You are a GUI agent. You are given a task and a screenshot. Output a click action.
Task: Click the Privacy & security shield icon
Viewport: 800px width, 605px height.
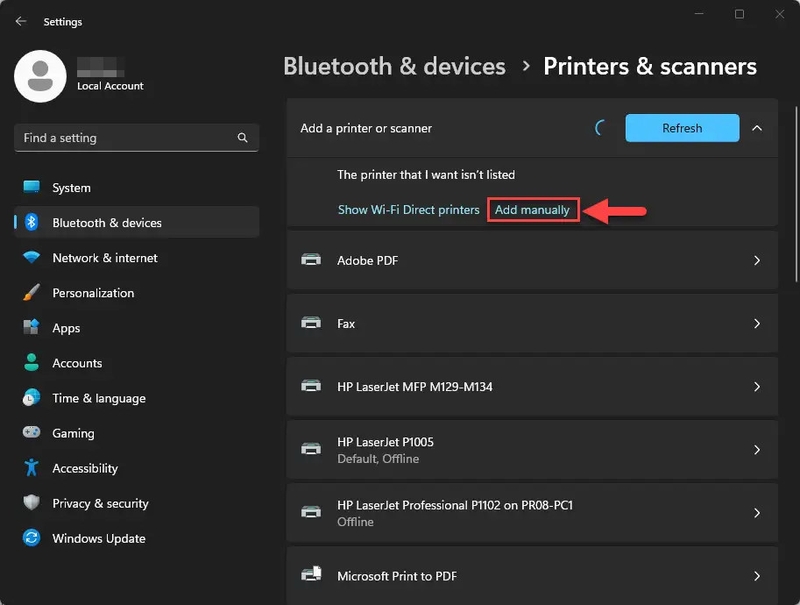pyautogui.click(x=32, y=503)
